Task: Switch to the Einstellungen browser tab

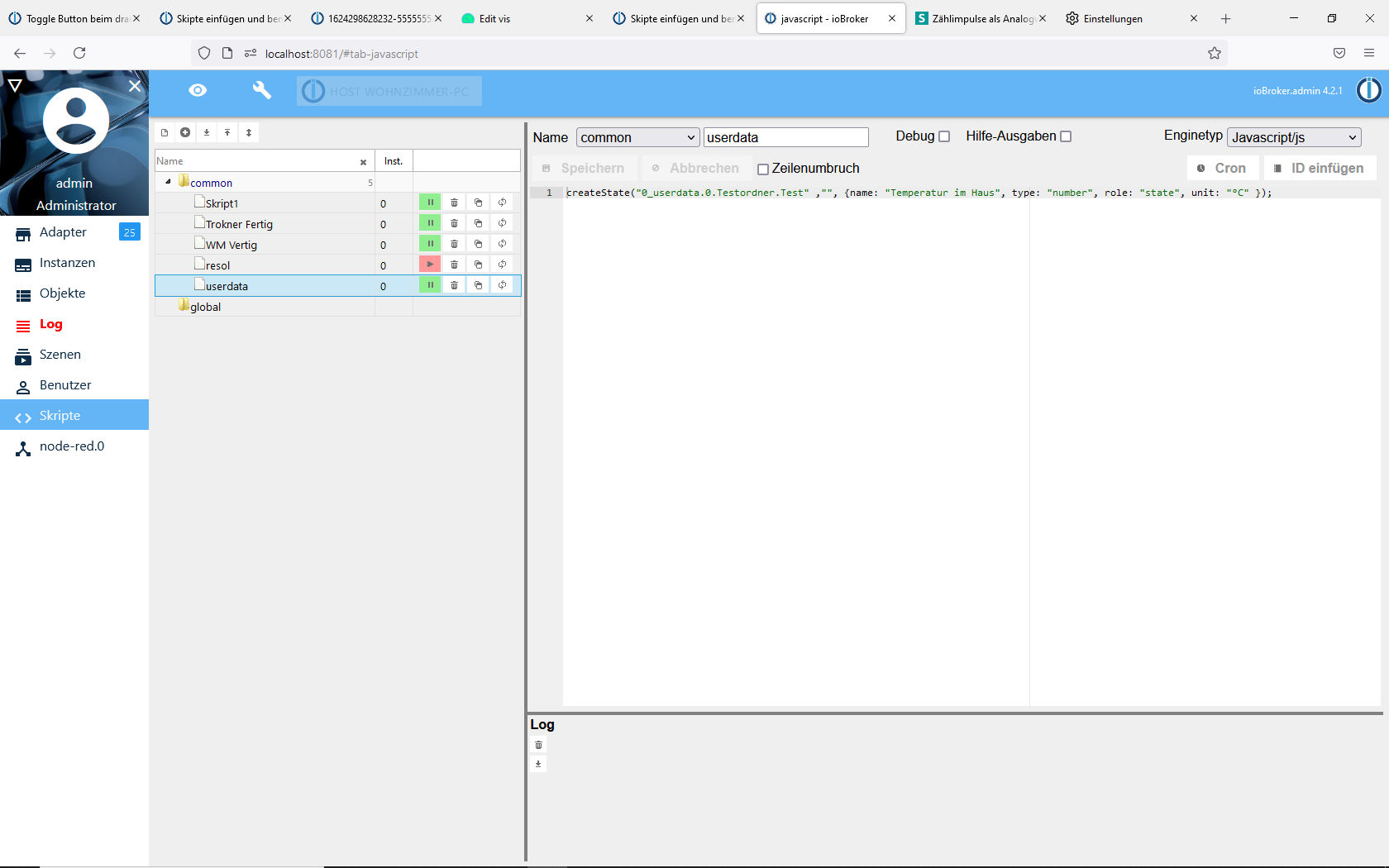Action: pos(1131,18)
